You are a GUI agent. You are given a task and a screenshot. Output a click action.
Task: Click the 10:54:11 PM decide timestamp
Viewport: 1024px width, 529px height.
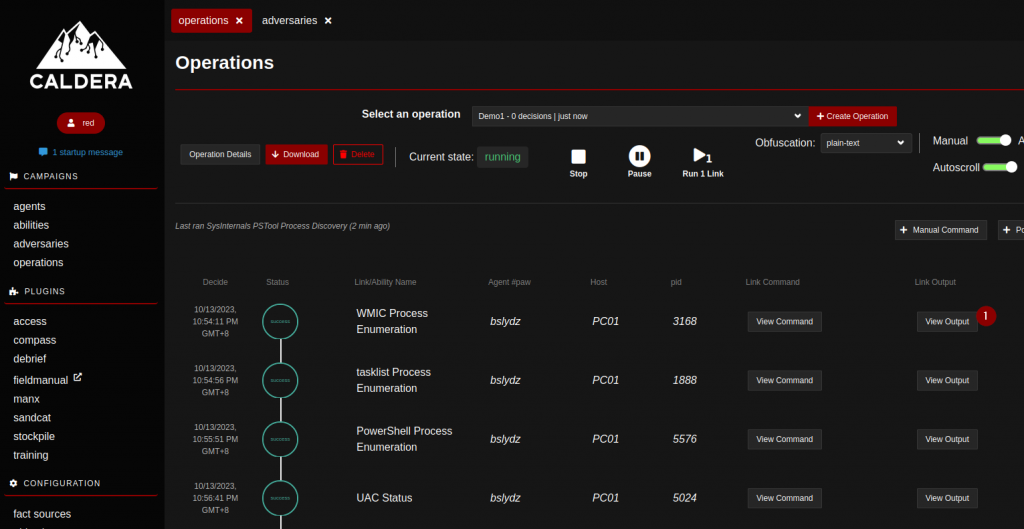[x=215, y=321]
